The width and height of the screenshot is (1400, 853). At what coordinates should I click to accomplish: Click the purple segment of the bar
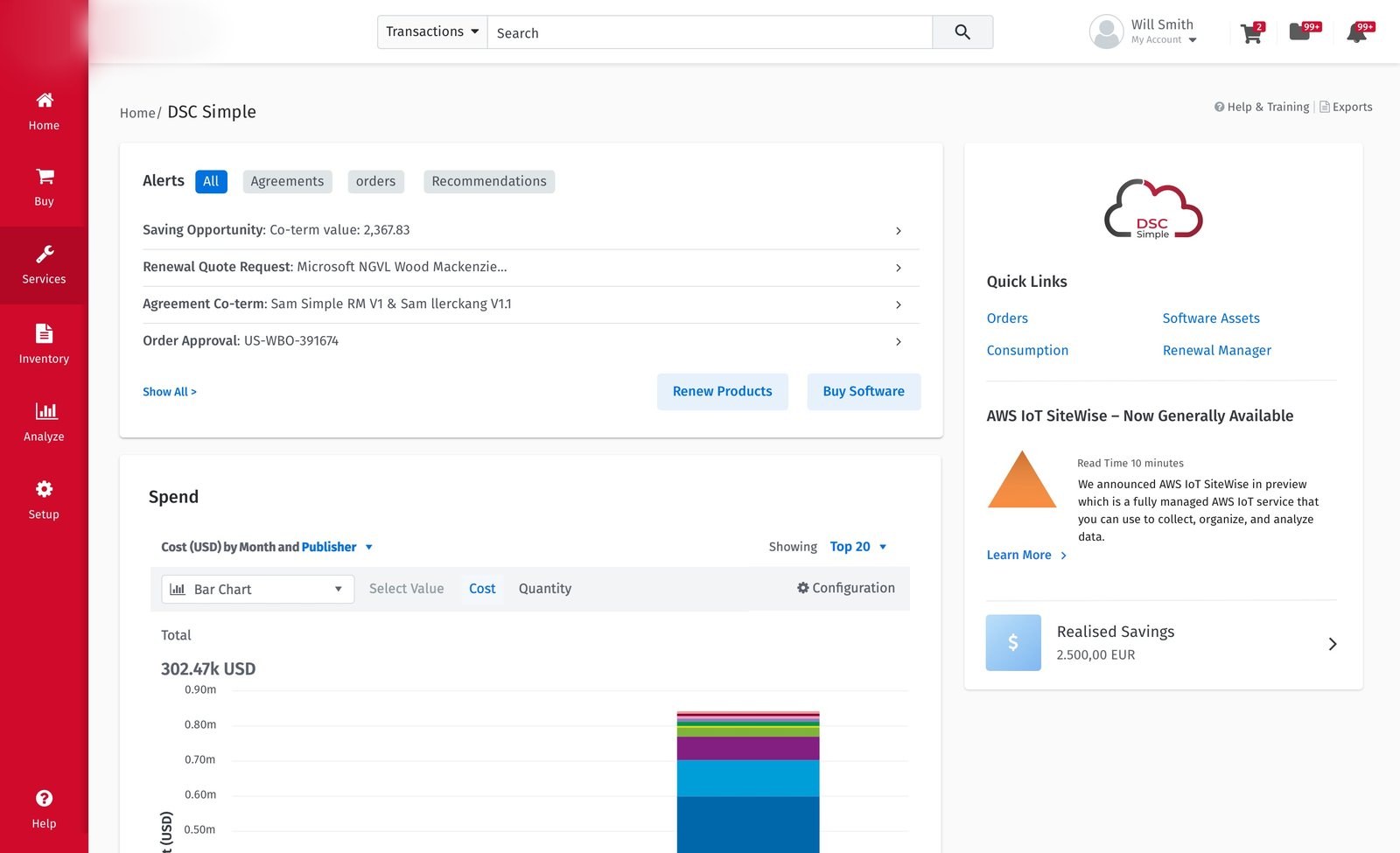pos(748,748)
